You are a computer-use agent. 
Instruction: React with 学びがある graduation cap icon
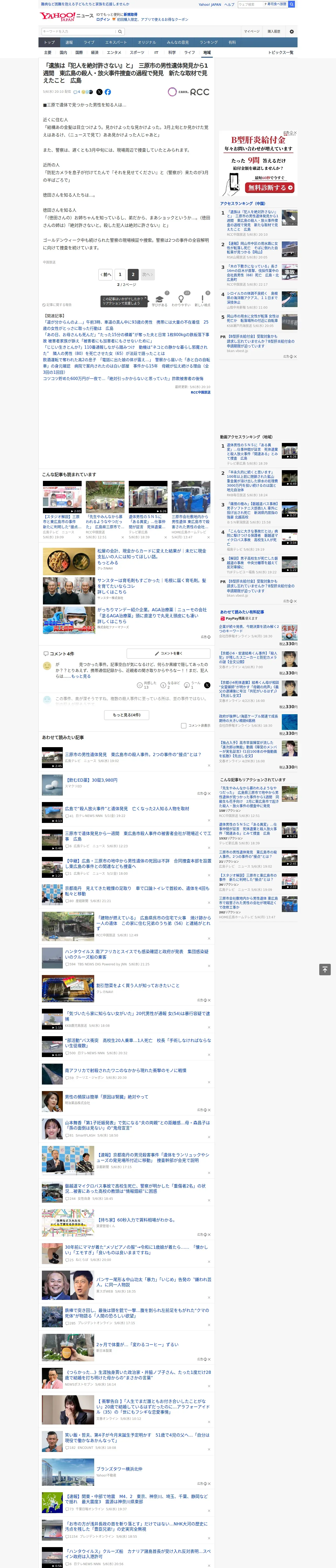click(160, 299)
